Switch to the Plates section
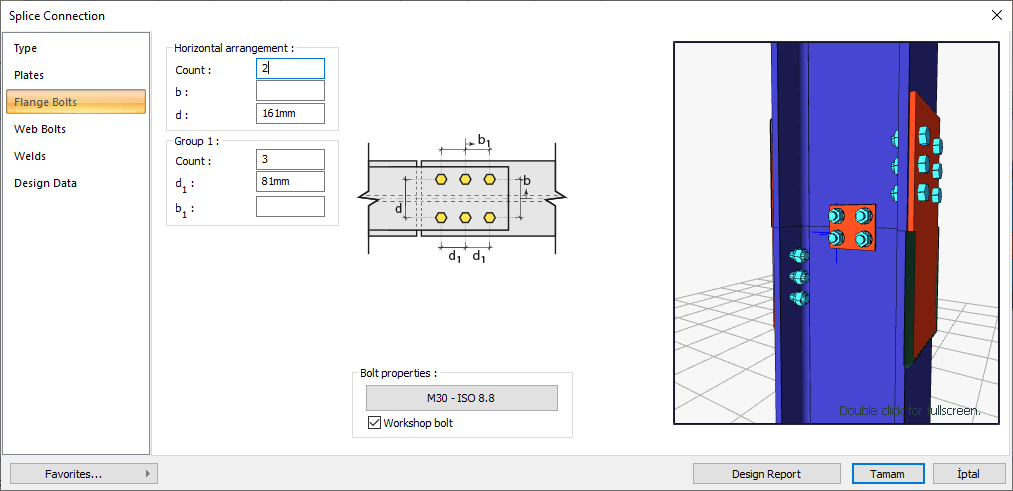 click(29, 75)
